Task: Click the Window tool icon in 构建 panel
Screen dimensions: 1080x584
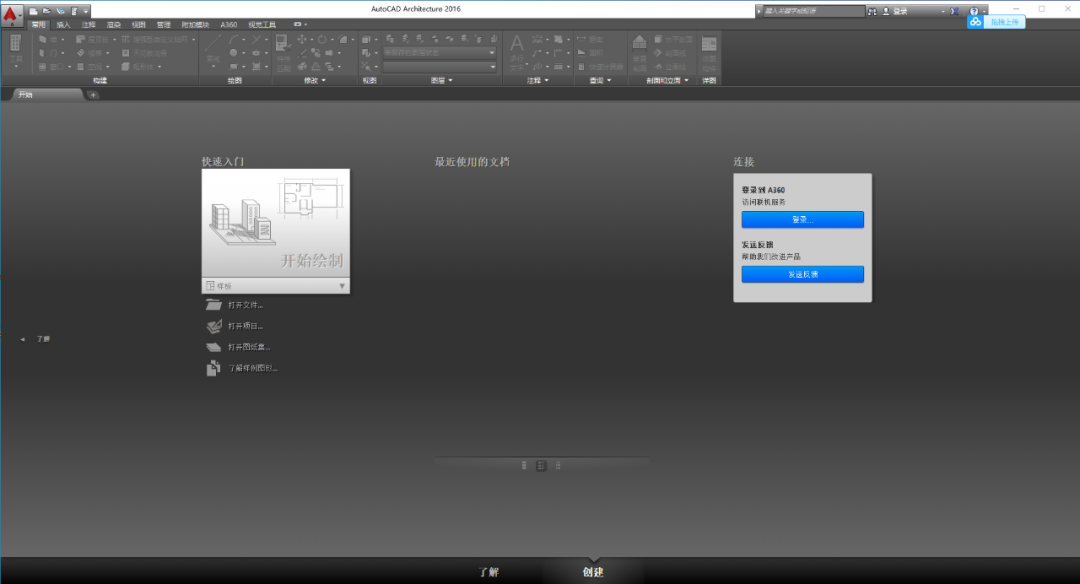Action: click(43, 67)
